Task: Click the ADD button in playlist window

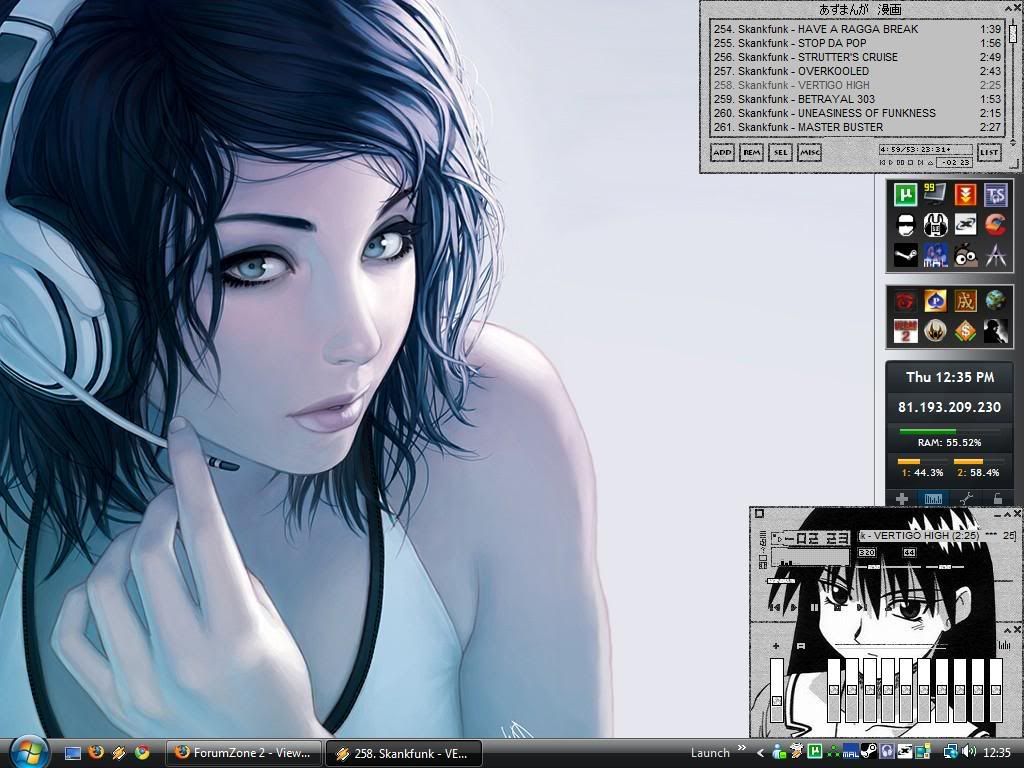Action: tap(722, 152)
